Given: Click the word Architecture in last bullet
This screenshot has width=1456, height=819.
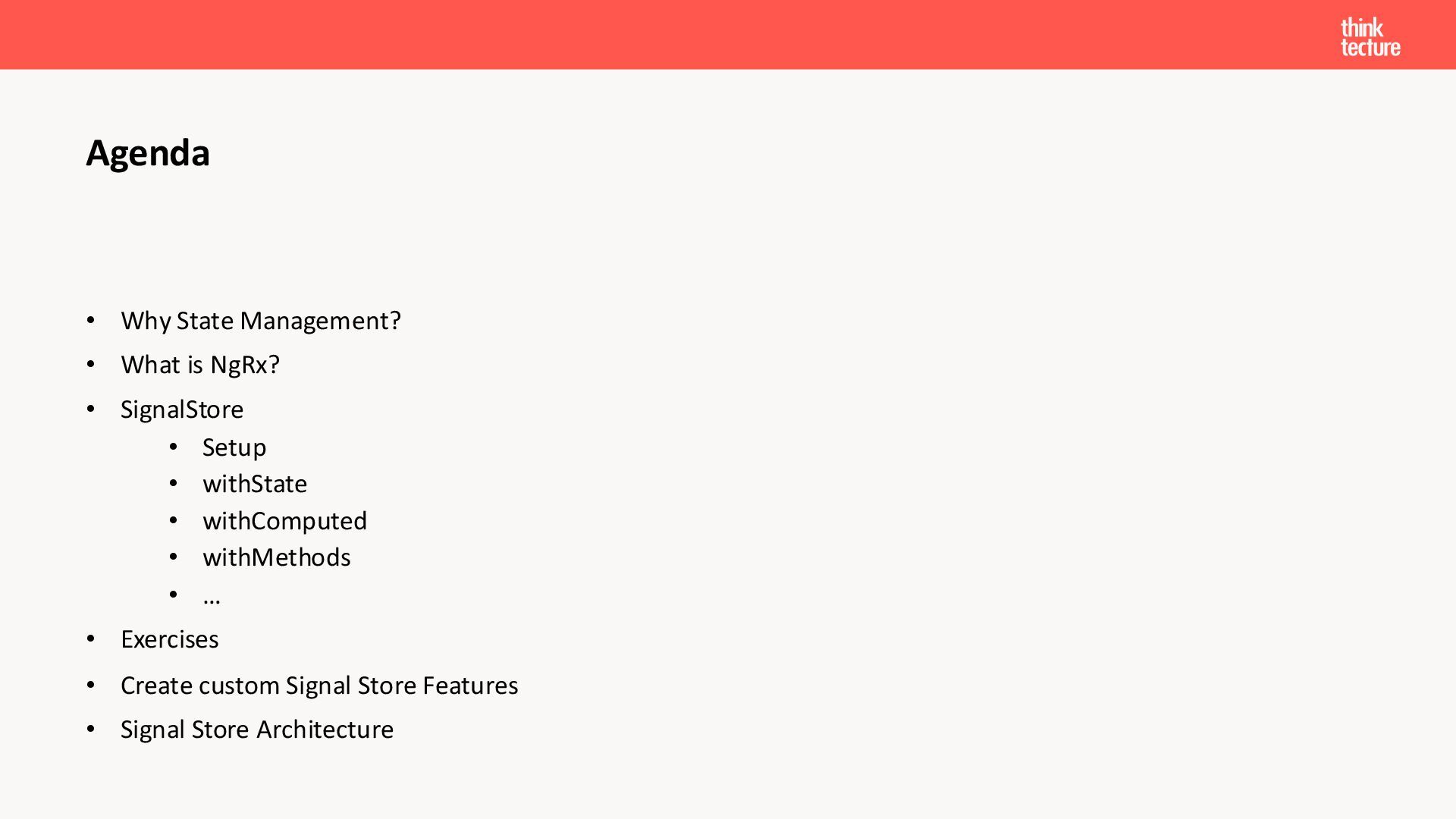Looking at the screenshot, I should [325, 730].
